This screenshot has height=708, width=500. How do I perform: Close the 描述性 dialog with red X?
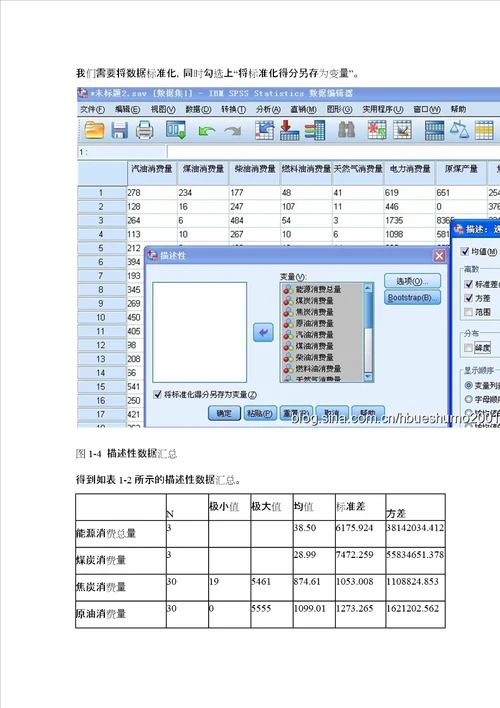(439, 256)
